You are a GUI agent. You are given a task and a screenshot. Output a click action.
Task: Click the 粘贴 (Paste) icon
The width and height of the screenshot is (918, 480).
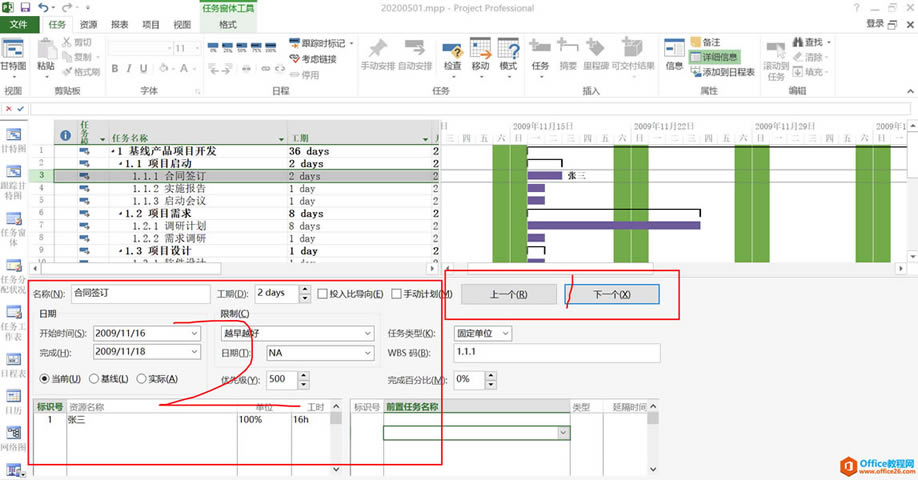[46, 50]
